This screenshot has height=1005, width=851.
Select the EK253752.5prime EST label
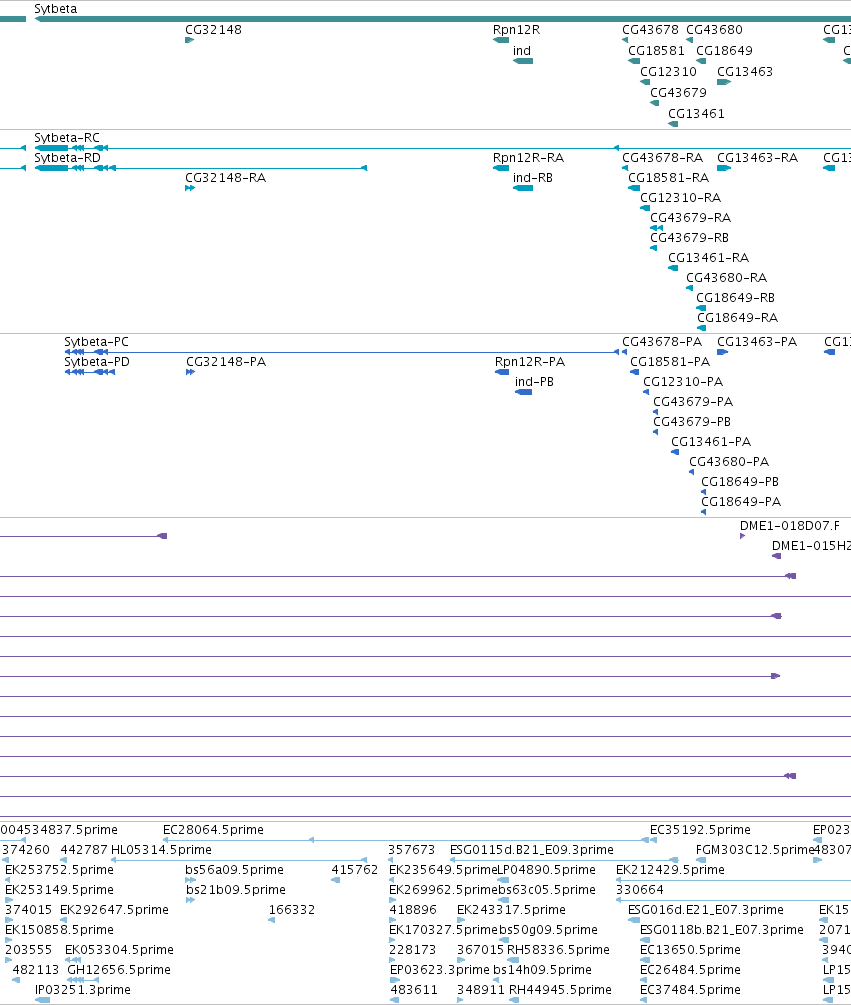pos(60,870)
